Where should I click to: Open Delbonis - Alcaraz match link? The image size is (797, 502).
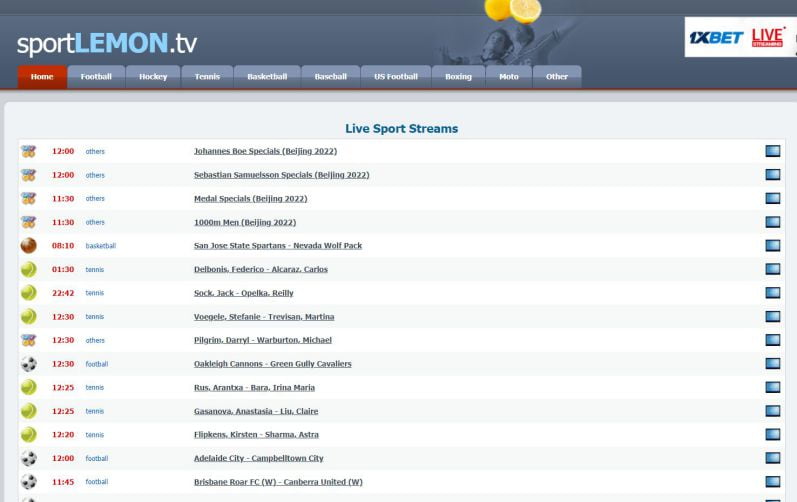pos(261,269)
